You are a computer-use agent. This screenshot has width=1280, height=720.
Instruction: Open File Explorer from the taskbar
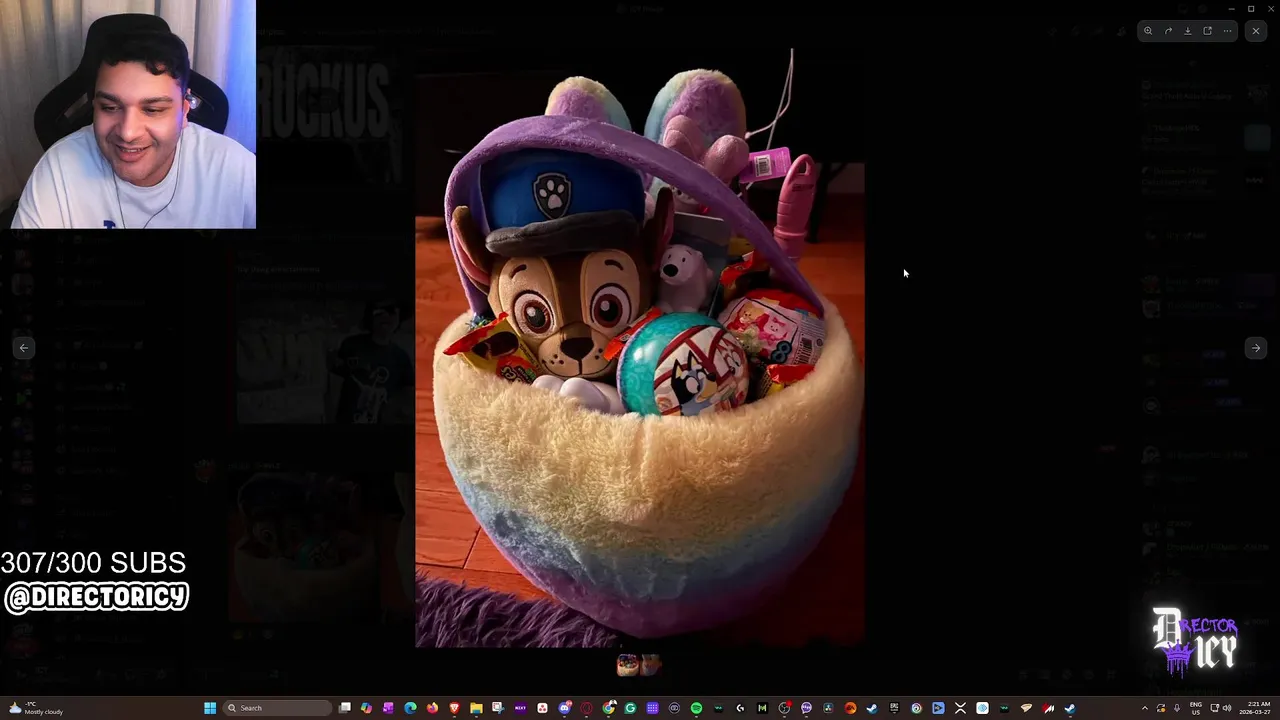coord(476,708)
